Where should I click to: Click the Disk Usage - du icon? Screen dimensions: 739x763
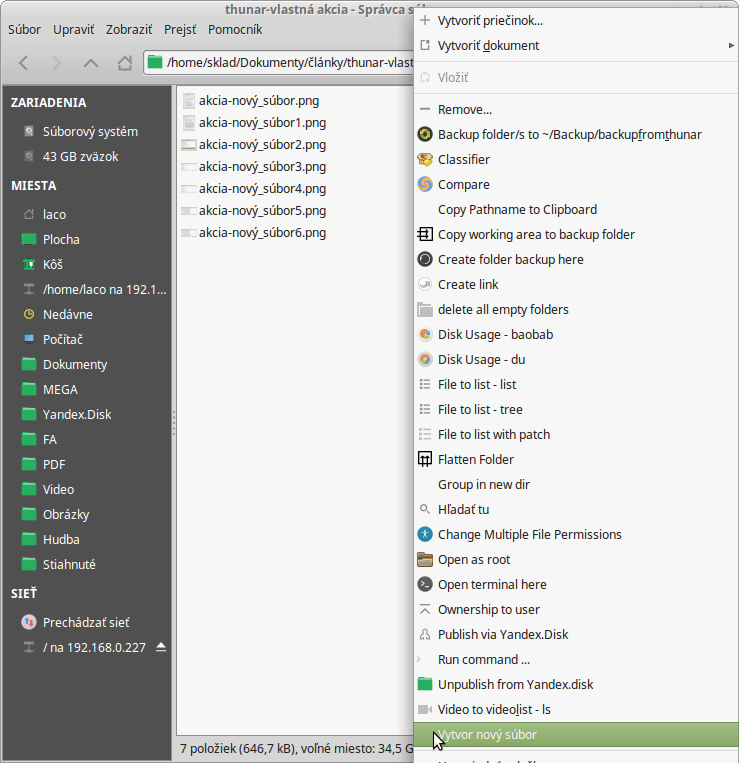[425, 360]
